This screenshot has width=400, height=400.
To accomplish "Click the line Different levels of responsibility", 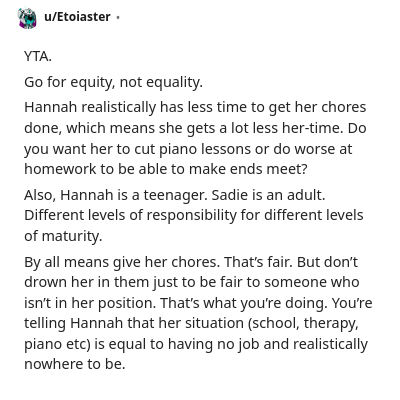I will [194, 215].
